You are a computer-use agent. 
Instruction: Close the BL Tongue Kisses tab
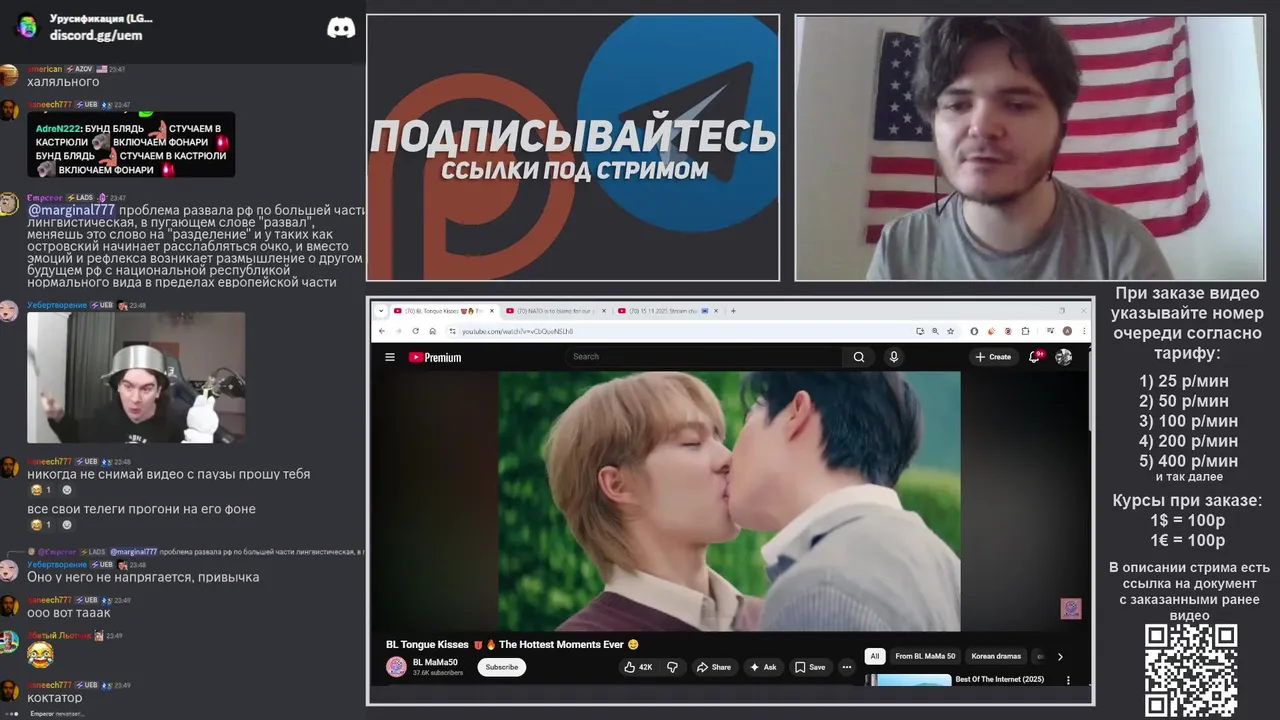point(491,311)
